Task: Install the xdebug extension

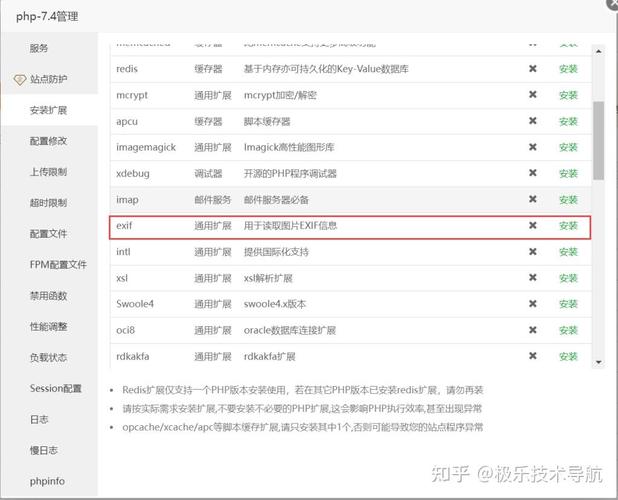Action: click(568, 173)
